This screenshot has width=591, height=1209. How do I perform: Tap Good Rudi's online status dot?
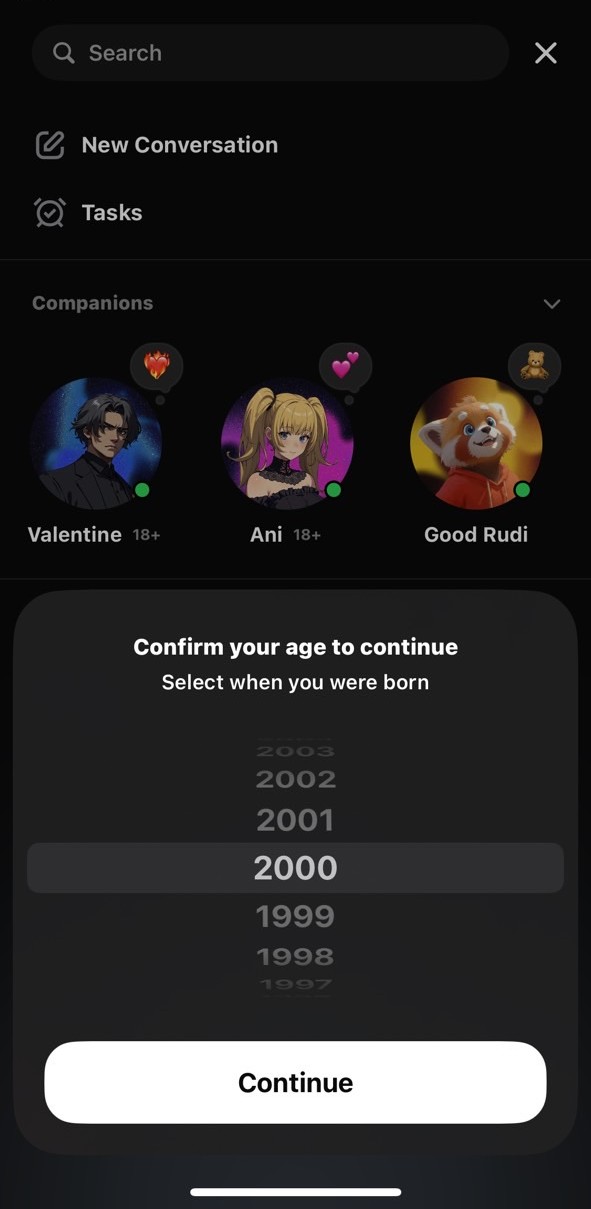(521, 490)
